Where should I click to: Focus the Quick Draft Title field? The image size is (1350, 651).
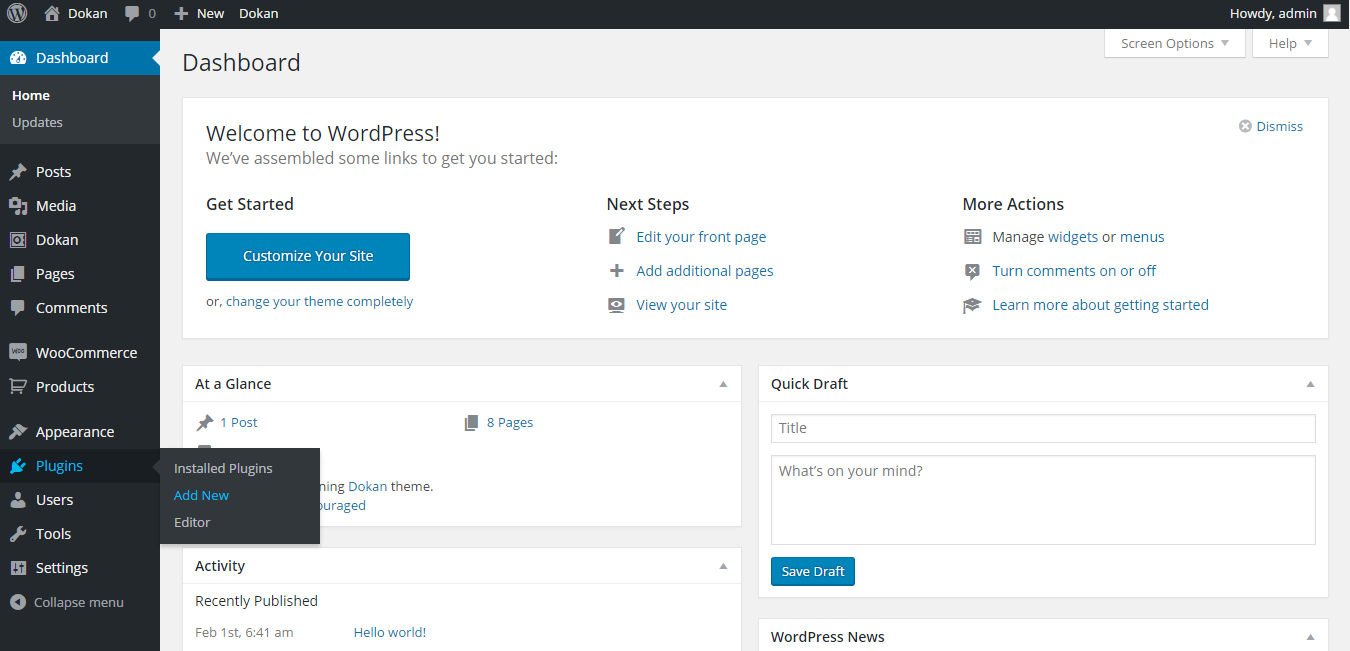[1043, 428]
